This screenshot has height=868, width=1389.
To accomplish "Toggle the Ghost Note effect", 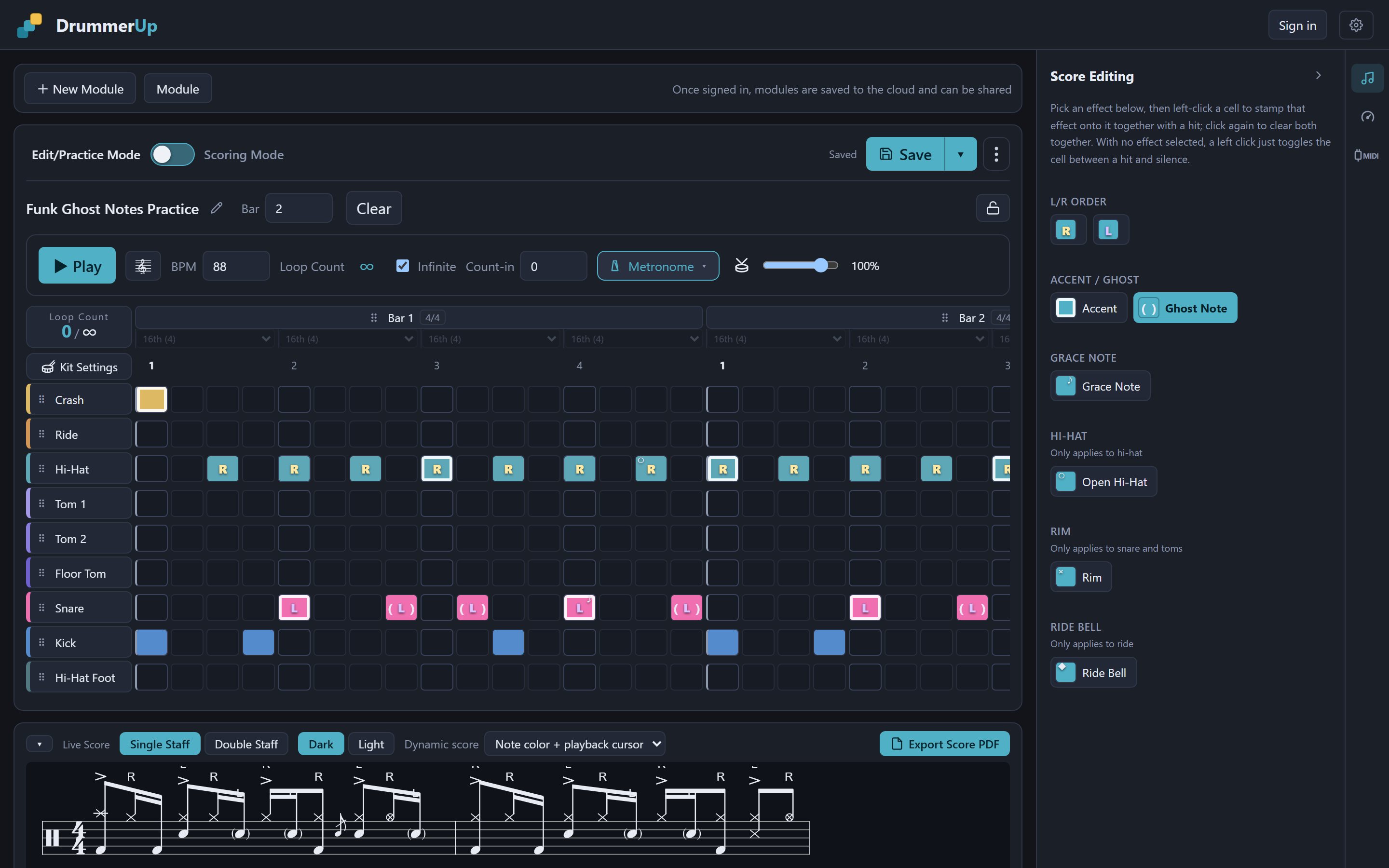I will coord(1185,308).
